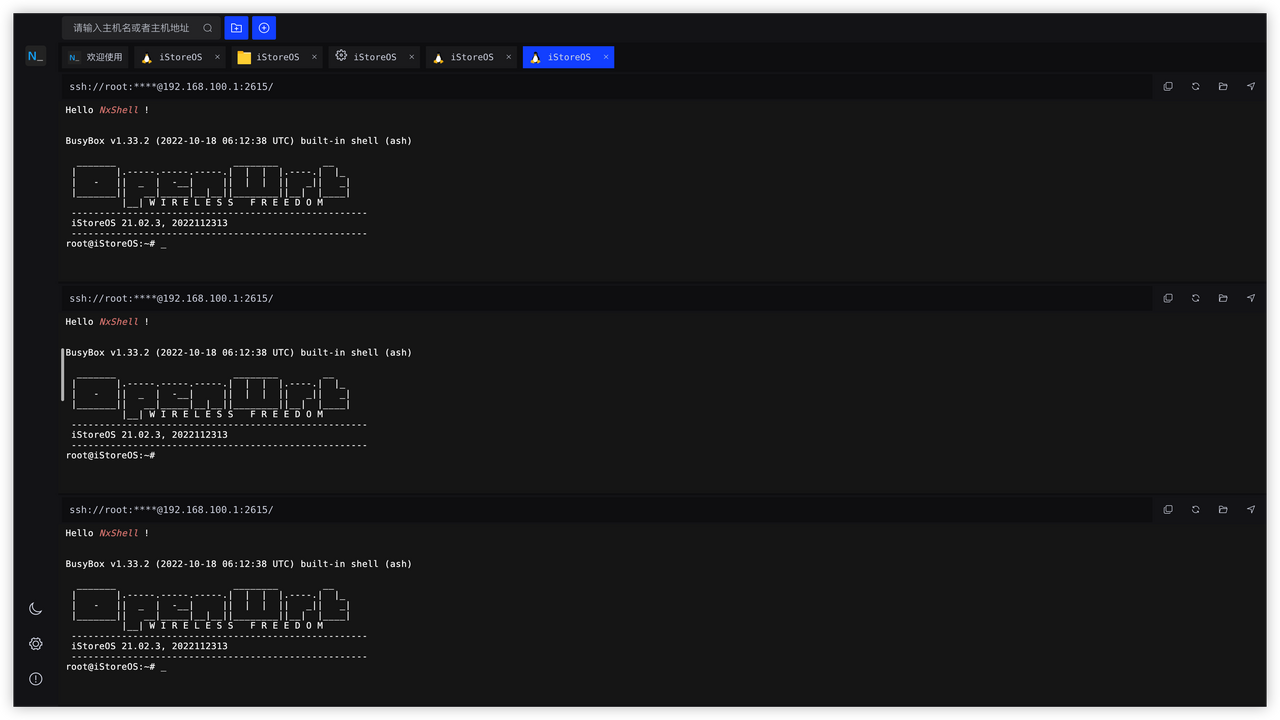
Task: Open the iStoreOS tab with gear icon
Action: click(367, 57)
